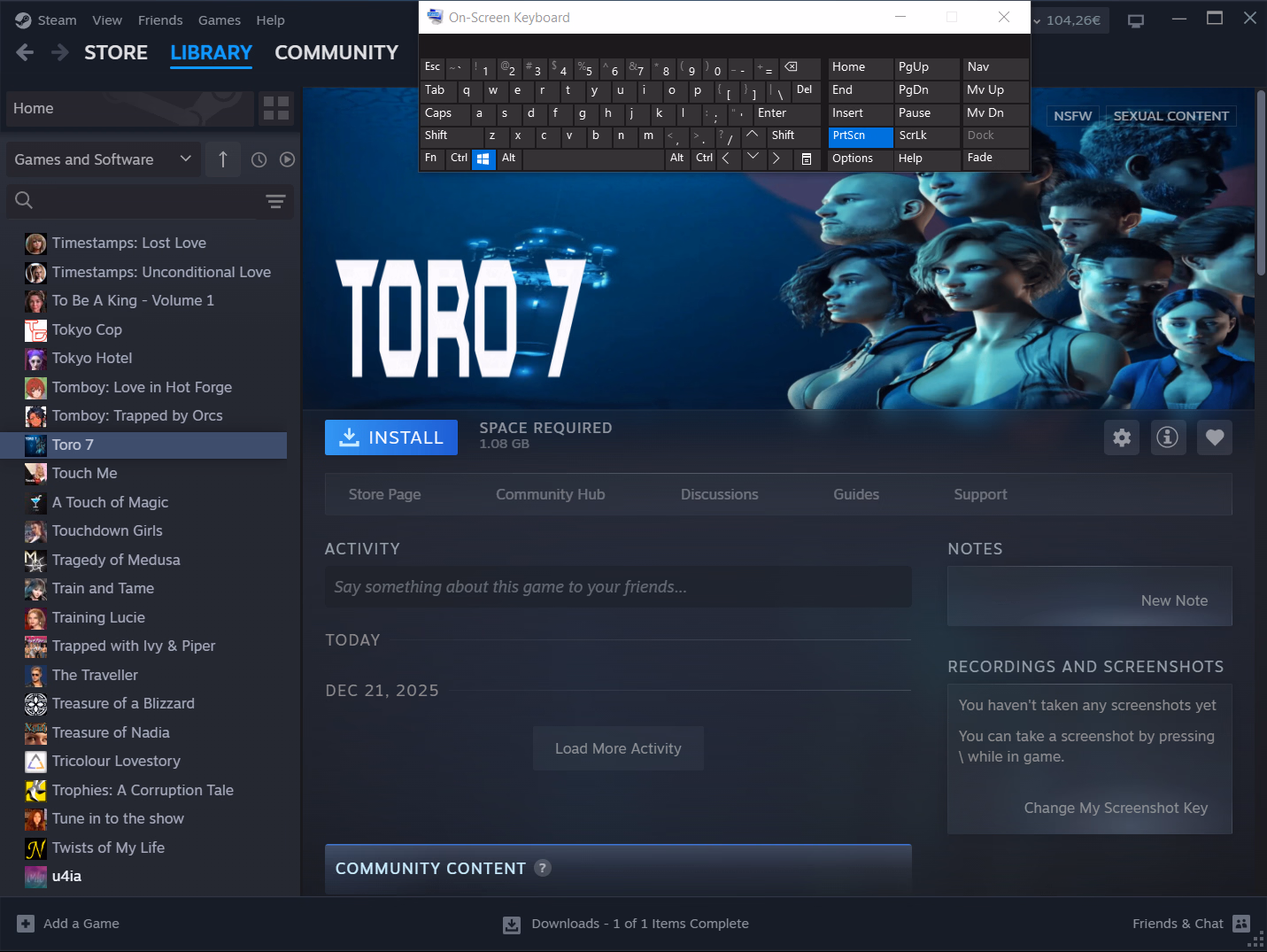Show Toro 7 game info icon
This screenshot has width=1267, height=952.
click(1168, 437)
